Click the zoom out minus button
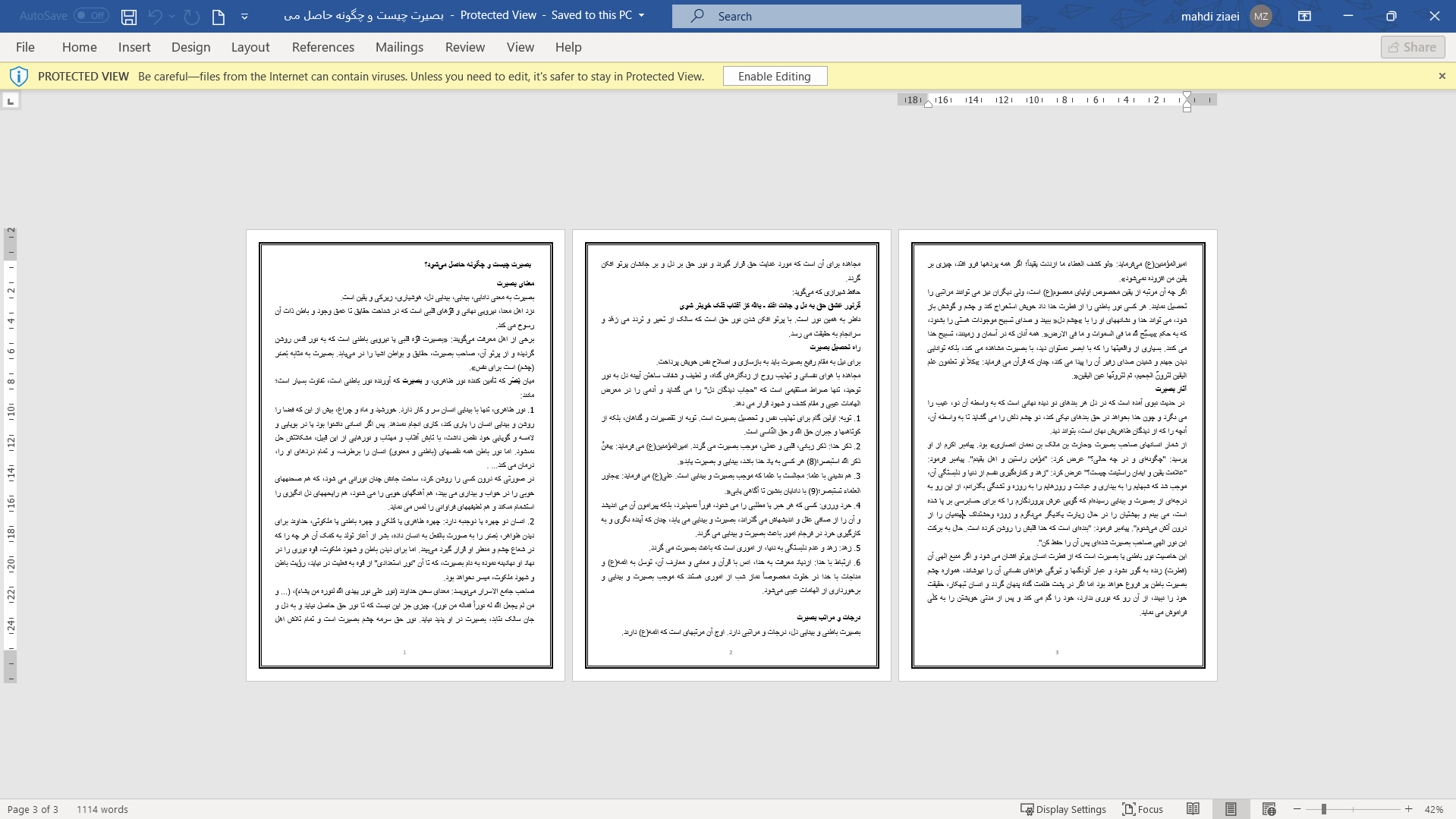The width and height of the screenshot is (1456, 819). (x=1297, y=809)
